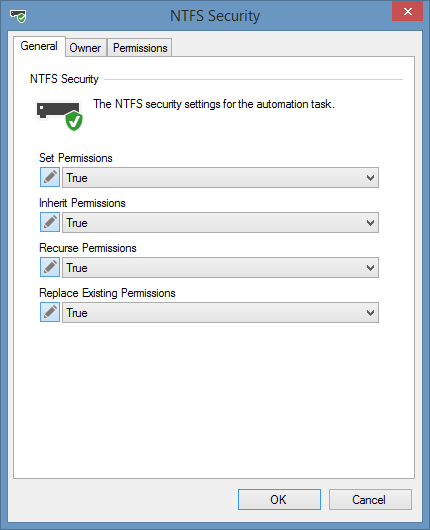Click the True value in Set Permissions
Viewport: 430px width, 530px height.
tap(77, 178)
